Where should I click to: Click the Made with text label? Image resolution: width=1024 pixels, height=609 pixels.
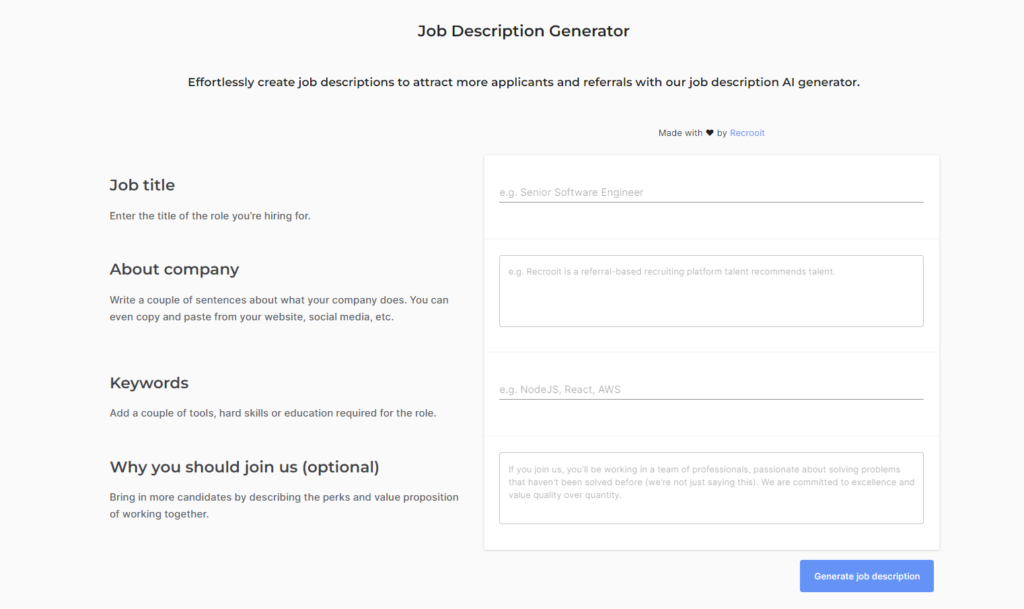(x=680, y=133)
